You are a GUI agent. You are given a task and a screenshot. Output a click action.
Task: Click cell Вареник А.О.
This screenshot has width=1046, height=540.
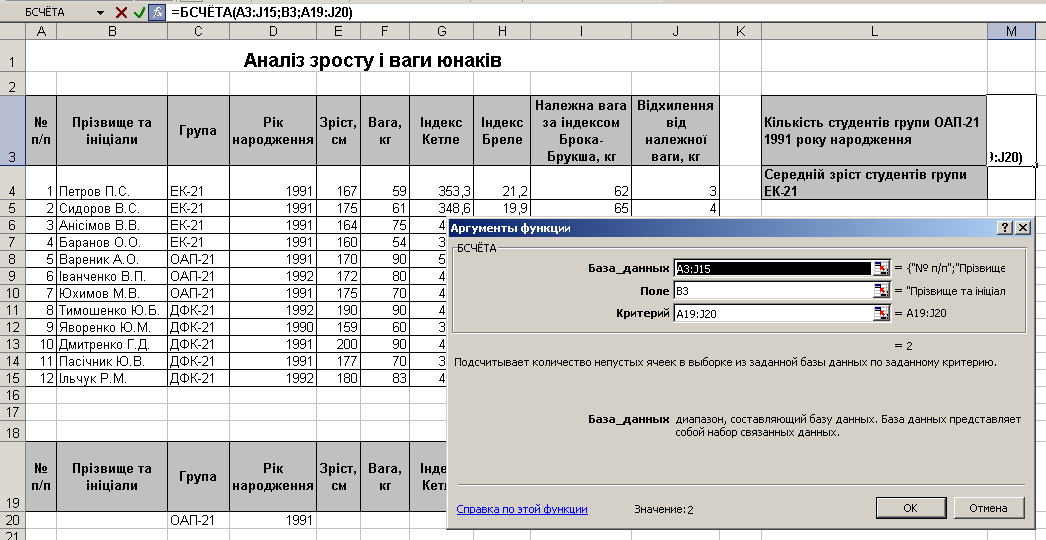coord(112,259)
